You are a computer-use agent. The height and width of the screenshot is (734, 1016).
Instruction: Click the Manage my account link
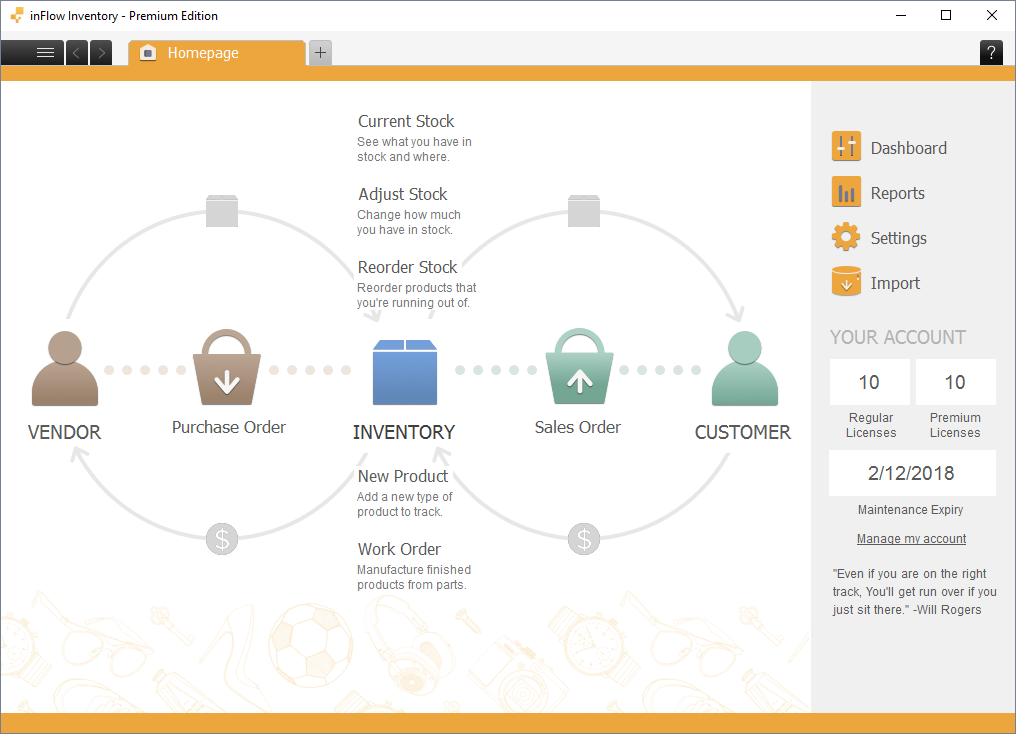(x=911, y=539)
